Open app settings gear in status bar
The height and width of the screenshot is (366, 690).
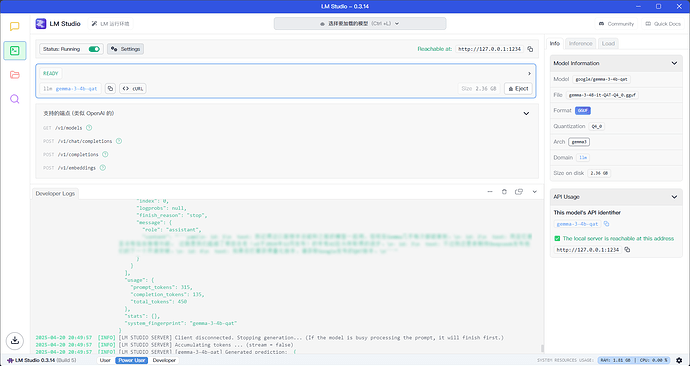679,360
